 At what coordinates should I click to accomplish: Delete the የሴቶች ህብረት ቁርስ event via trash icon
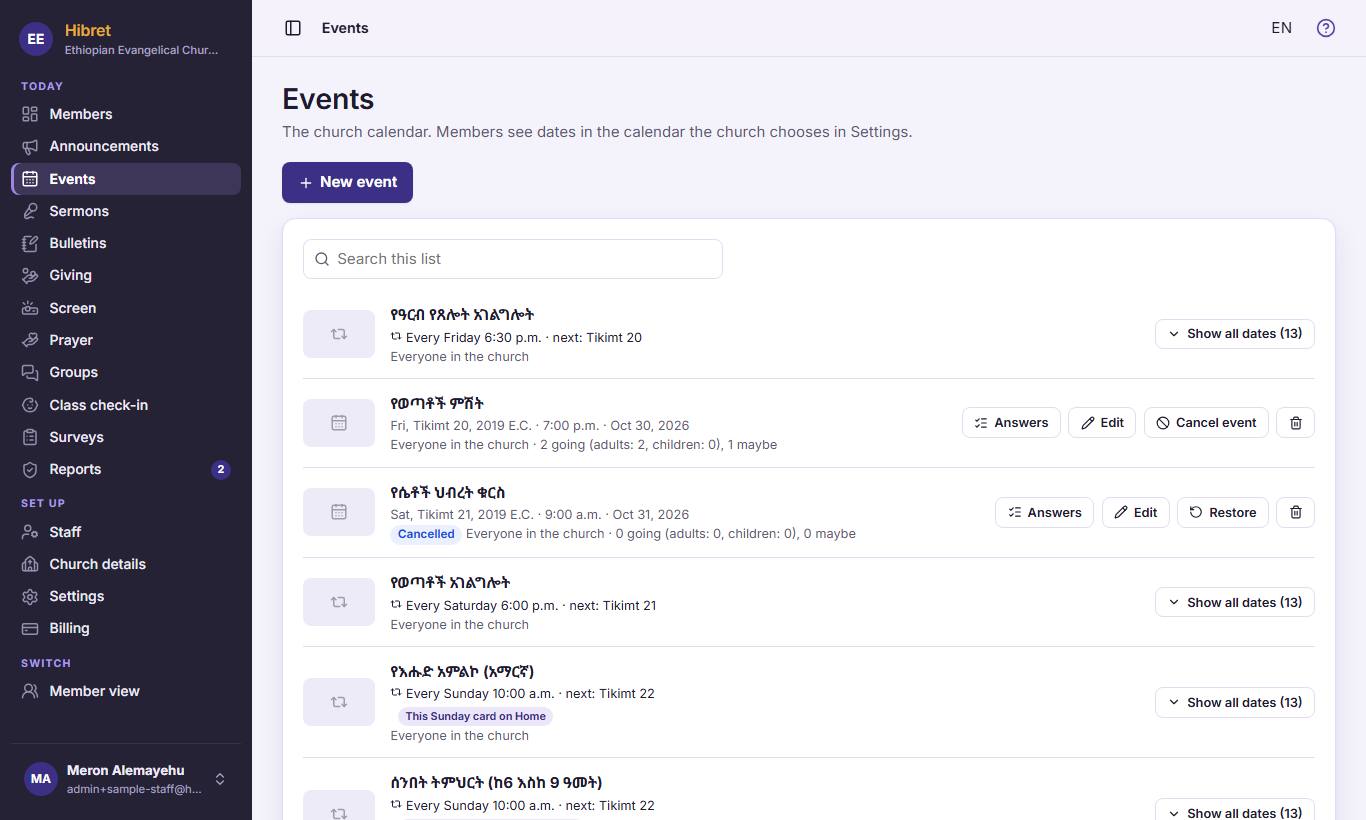click(1296, 512)
